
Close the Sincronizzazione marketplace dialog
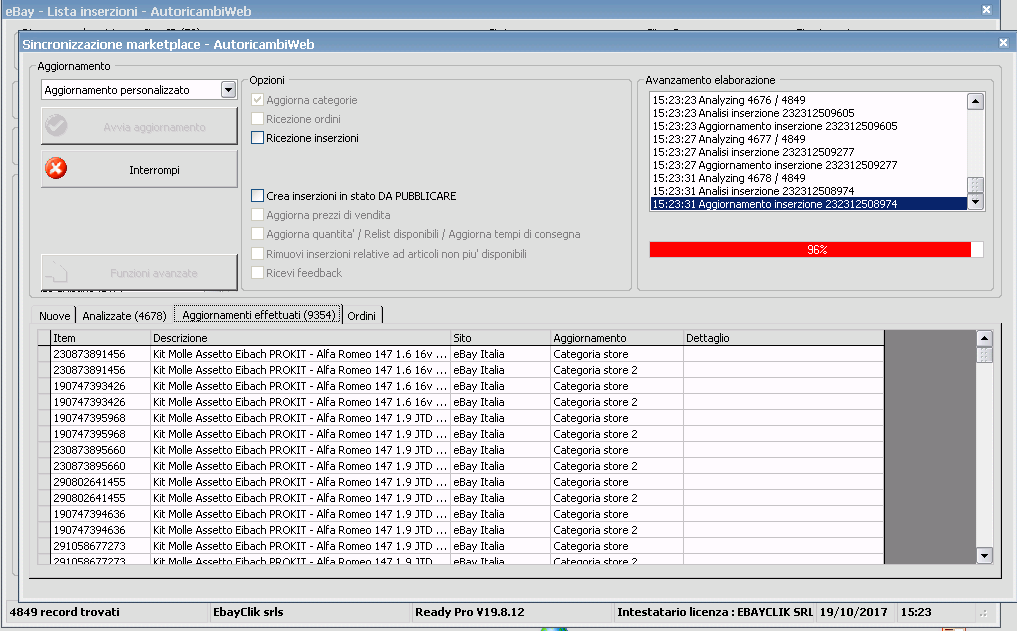click(1003, 43)
